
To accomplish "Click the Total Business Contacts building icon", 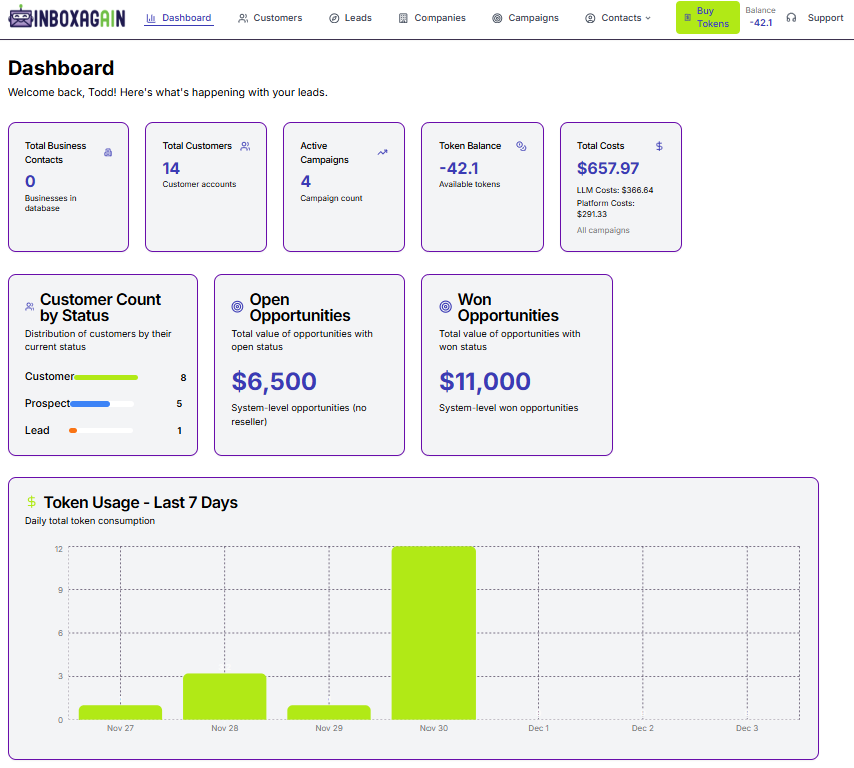I will pyautogui.click(x=108, y=152).
